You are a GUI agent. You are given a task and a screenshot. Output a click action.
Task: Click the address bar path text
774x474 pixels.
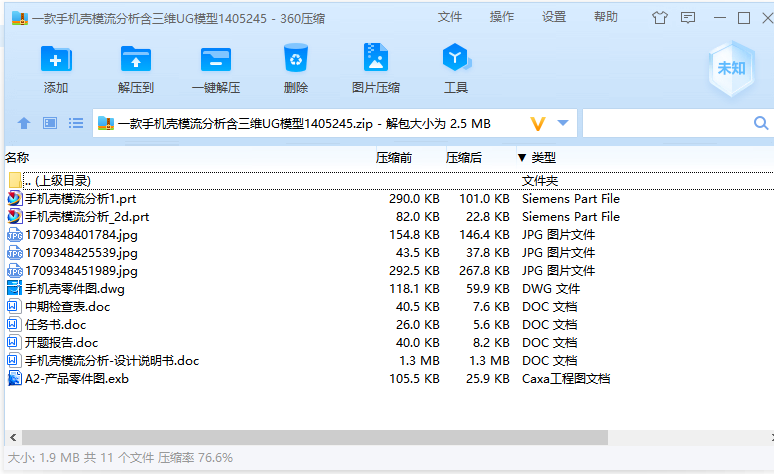pos(304,123)
